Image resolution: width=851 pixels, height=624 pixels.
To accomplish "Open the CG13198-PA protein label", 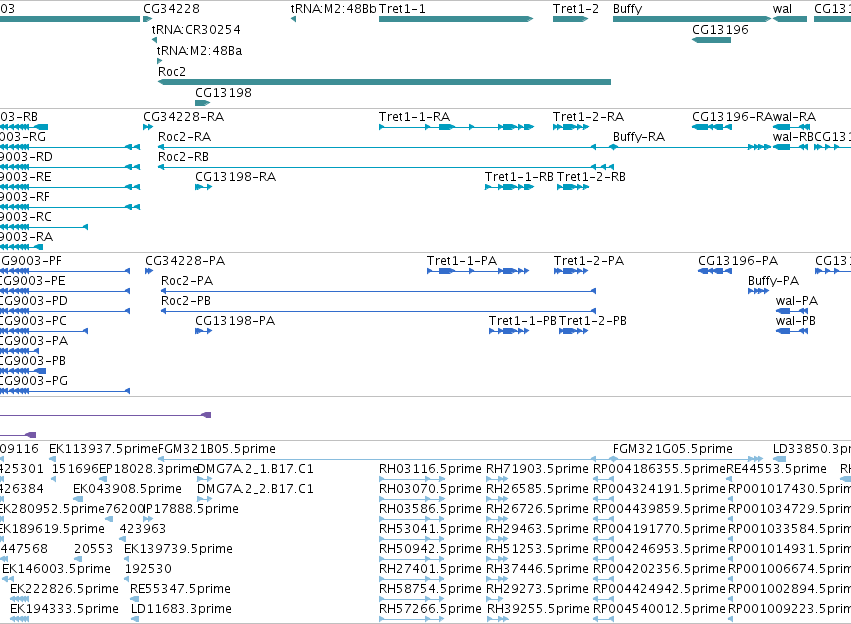I will click(235, 321).
